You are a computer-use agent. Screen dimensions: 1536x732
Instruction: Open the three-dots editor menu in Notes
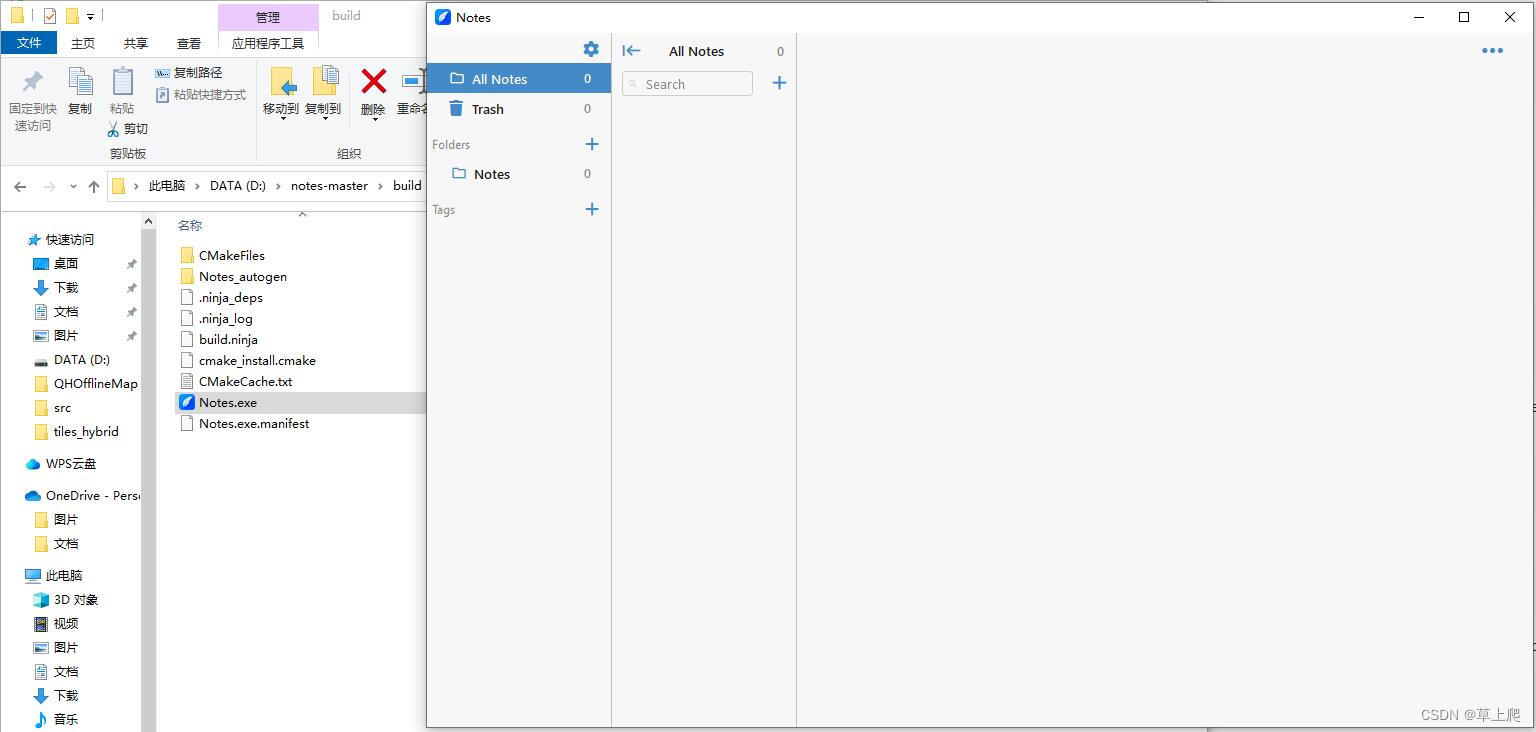click(x=1492, y=51)
